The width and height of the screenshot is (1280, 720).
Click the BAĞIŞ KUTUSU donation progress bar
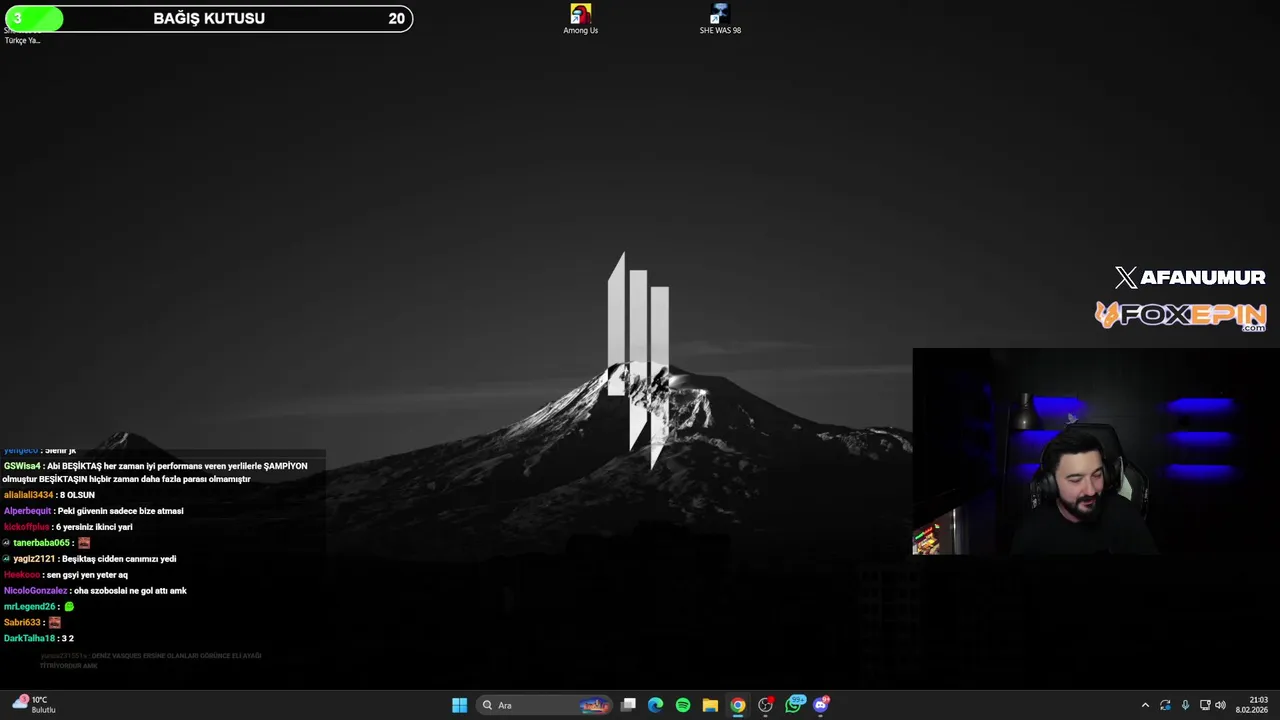point(208,18)
